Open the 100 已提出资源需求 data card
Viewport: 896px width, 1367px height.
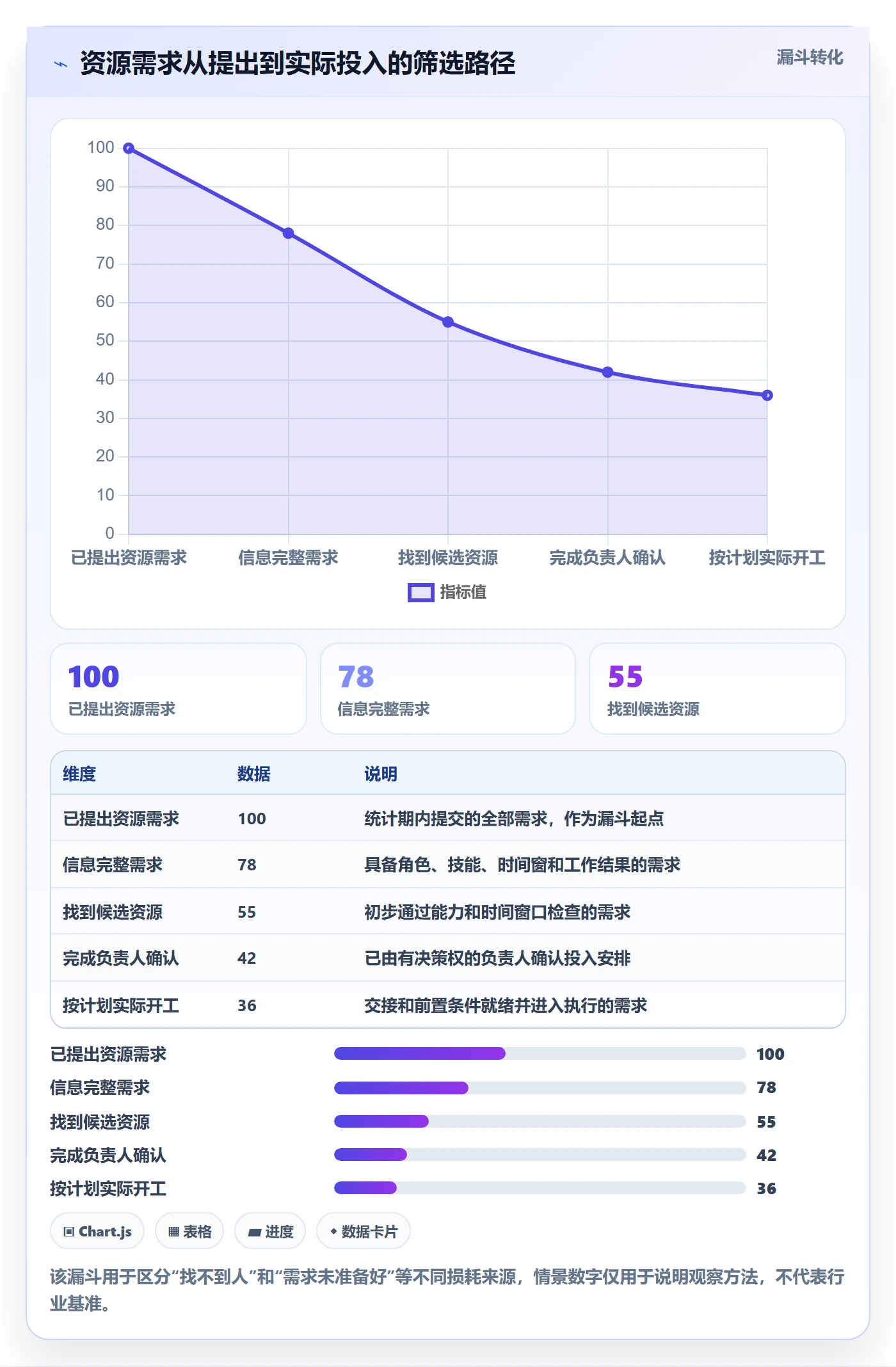click(x=179, y=689)
